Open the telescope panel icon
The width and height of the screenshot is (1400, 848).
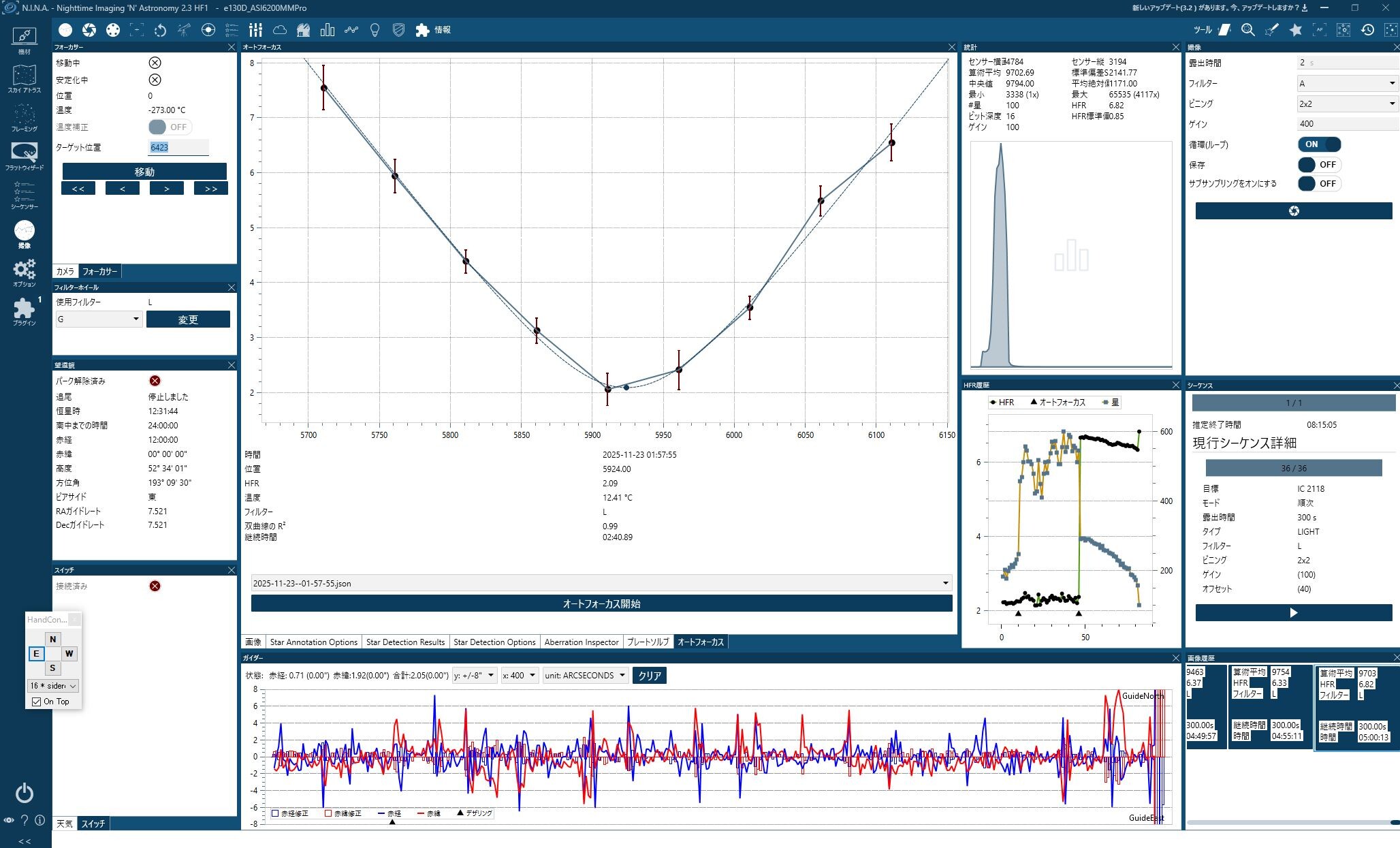(185, 30)
